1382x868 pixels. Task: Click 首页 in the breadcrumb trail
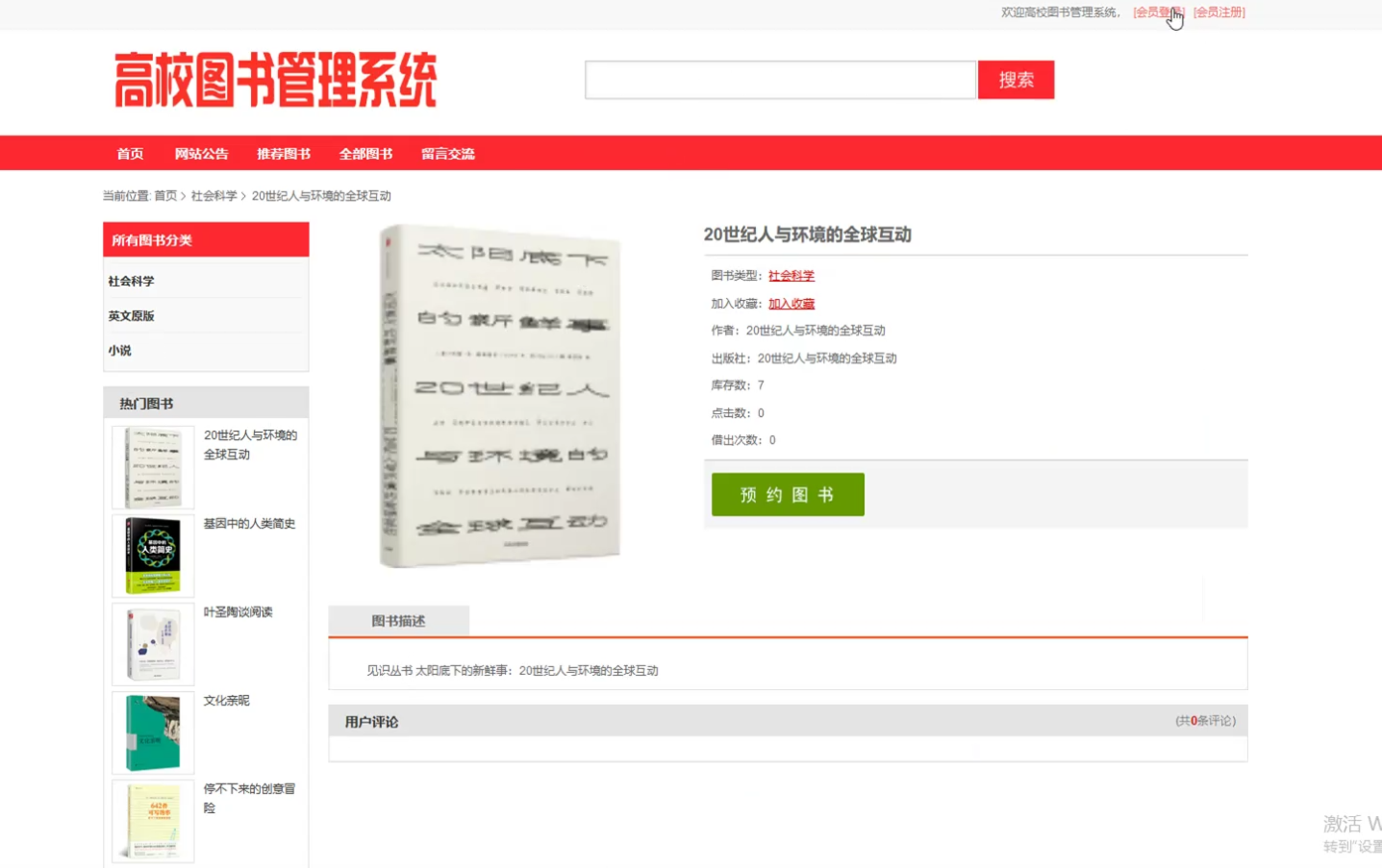(165, 196)
